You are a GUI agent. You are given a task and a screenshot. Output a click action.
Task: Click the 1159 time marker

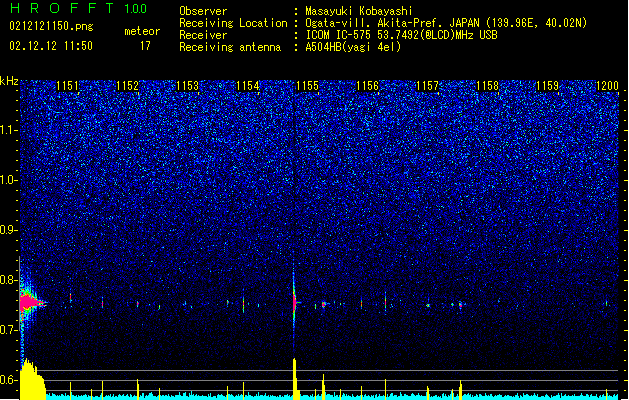[x=548, y=86]
